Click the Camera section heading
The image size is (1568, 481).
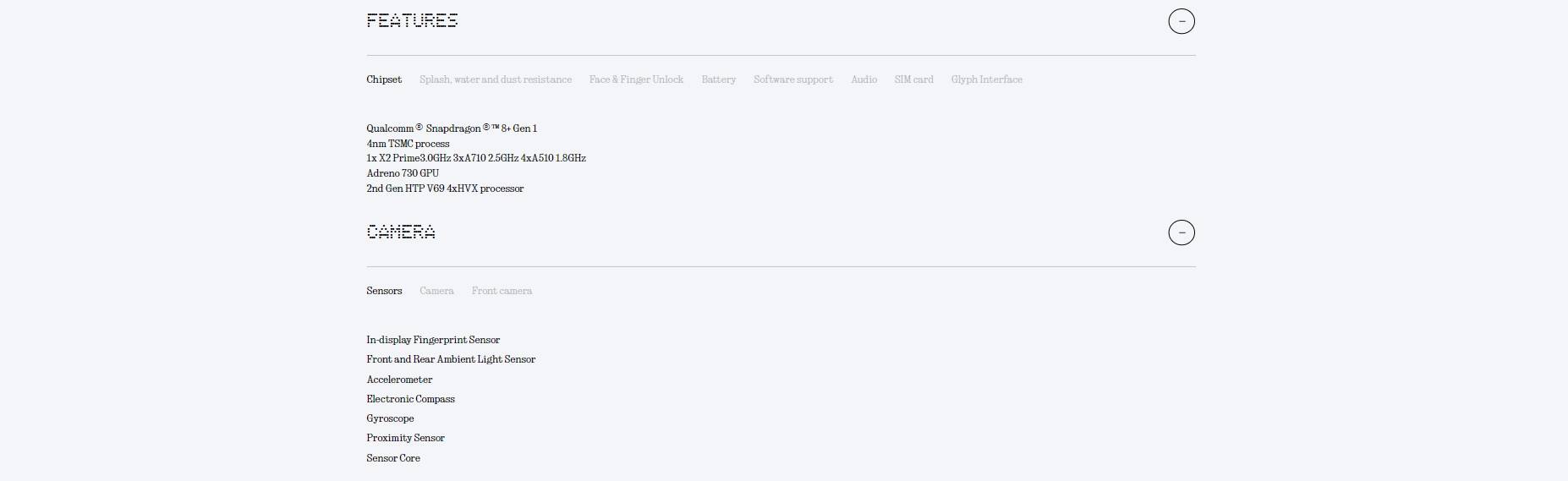(x=401, y=232)
